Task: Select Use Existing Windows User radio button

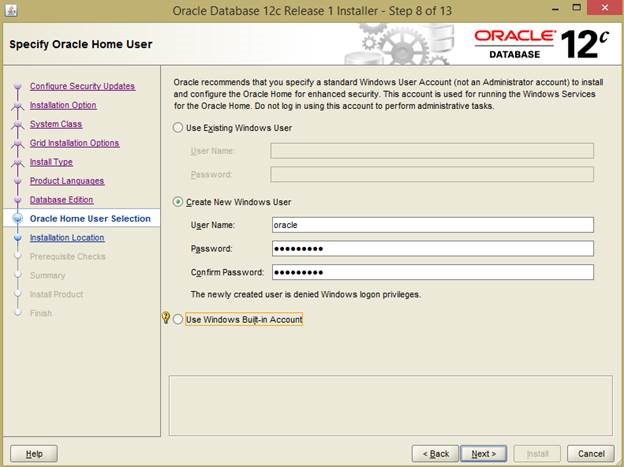Action: (177, 128)
